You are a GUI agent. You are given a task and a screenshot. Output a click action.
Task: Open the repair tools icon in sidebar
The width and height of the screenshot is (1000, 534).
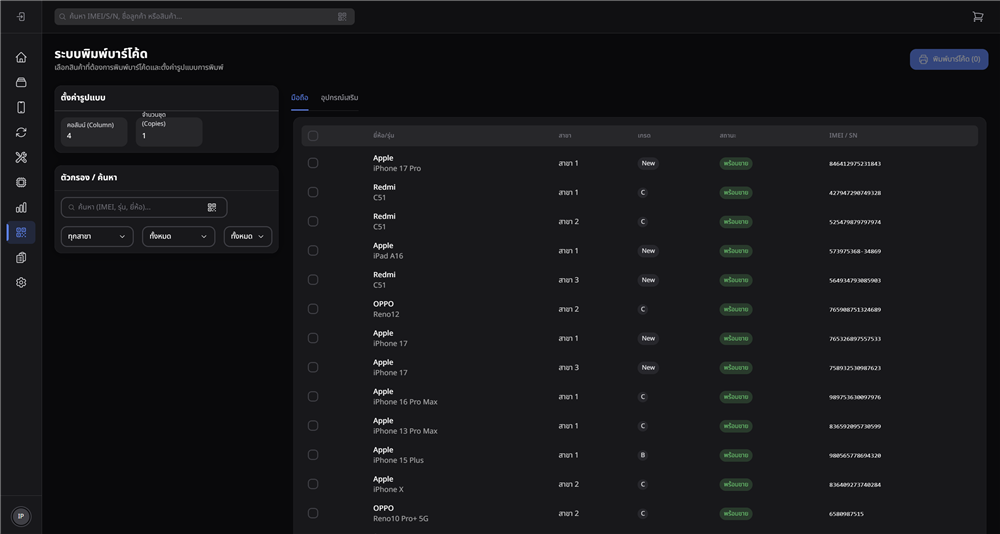(x=21, y=158)
